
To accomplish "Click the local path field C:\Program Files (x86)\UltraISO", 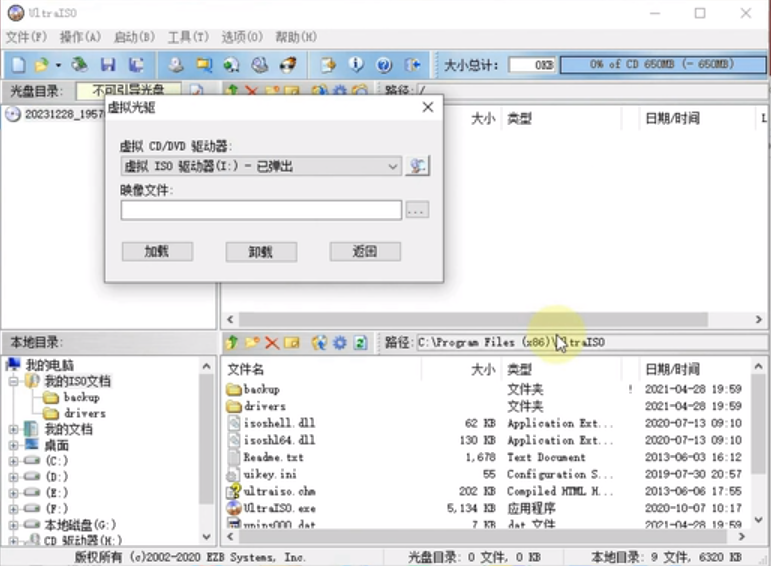I will (590, 342).
